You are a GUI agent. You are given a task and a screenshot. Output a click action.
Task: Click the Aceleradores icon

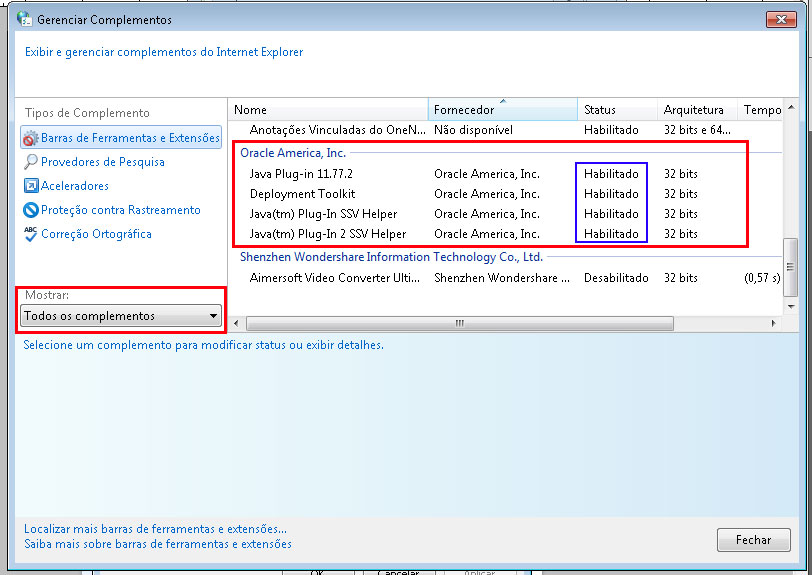(32, 186)
